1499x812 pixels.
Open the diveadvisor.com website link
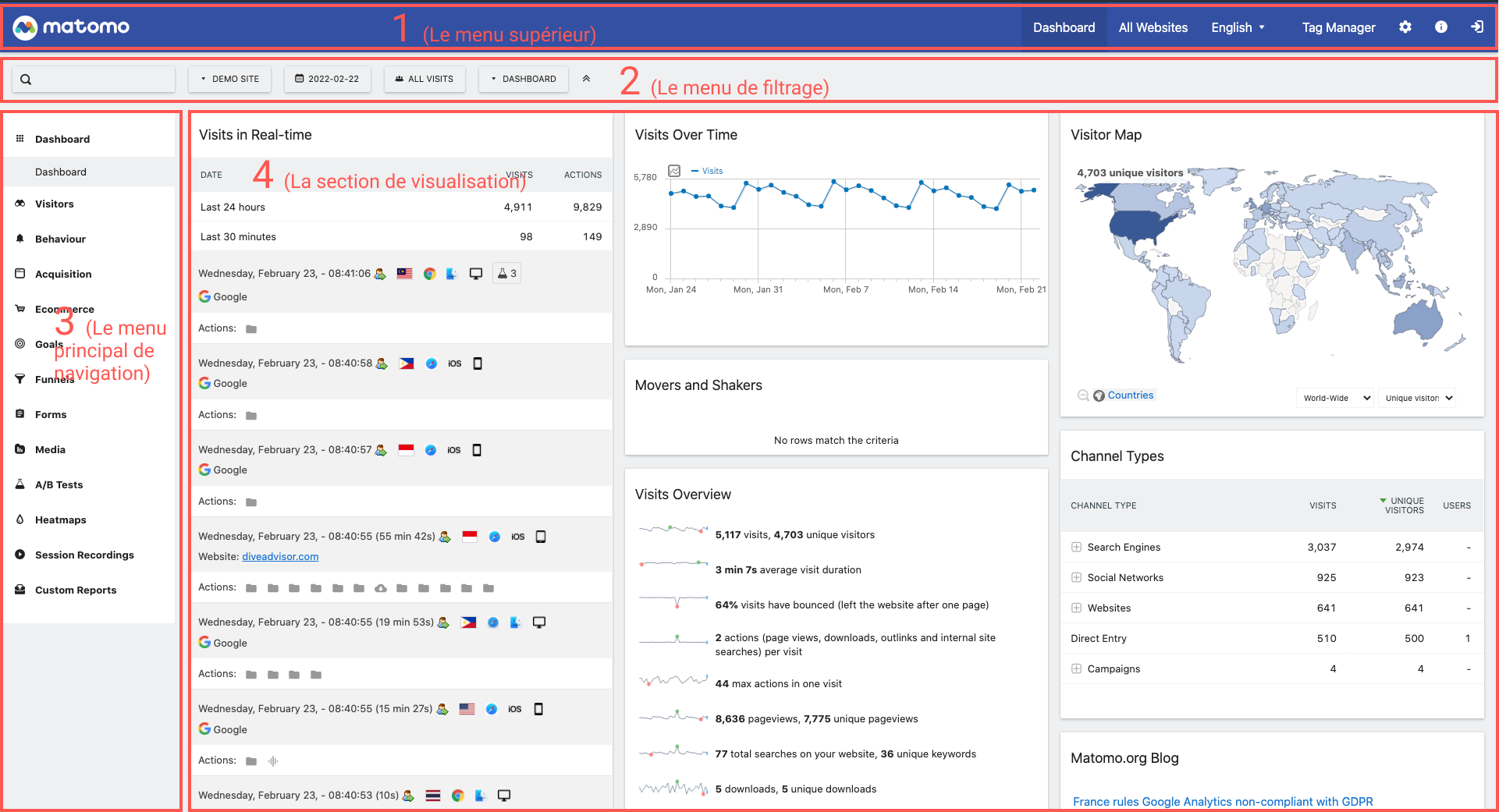tap(280, 556)
